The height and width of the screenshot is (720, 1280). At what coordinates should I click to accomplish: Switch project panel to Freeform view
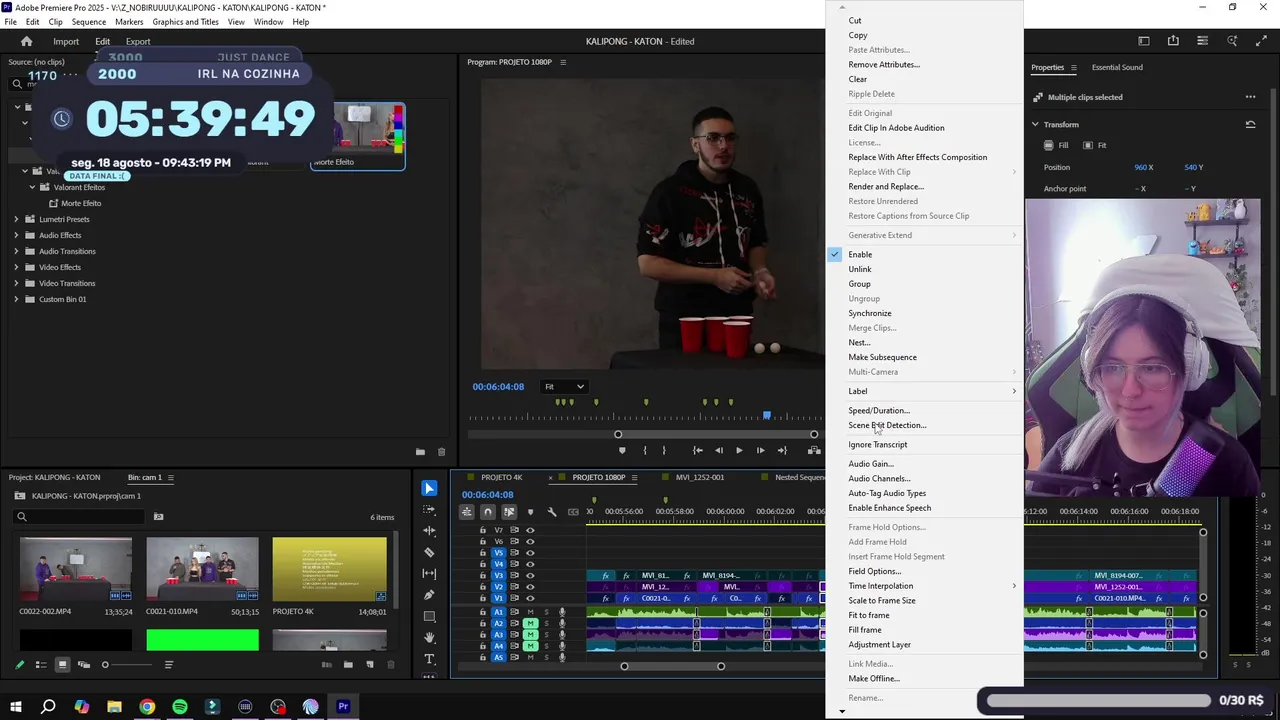coord(84,665)
